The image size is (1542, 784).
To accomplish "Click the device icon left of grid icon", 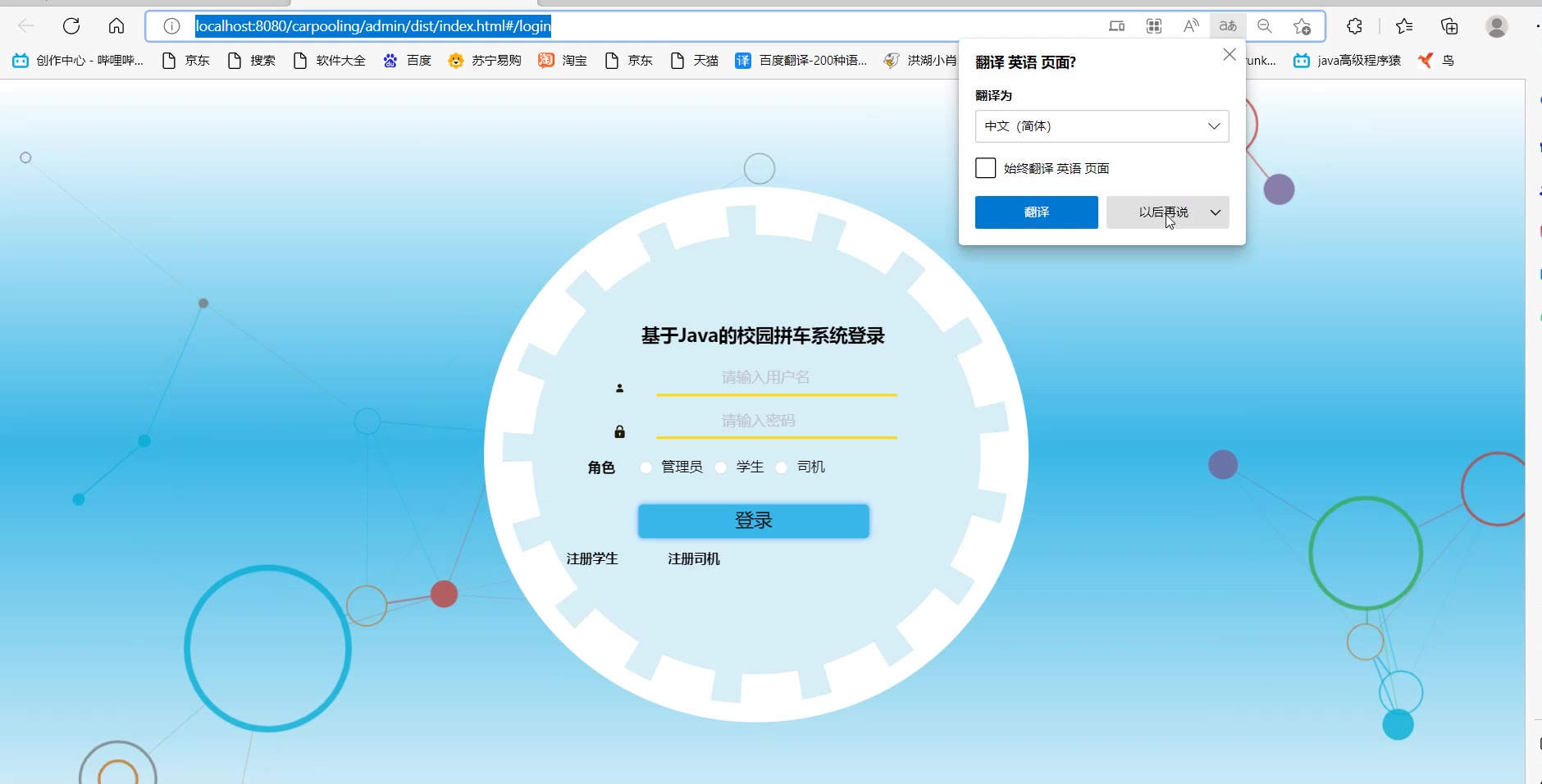I will 1117,26.
